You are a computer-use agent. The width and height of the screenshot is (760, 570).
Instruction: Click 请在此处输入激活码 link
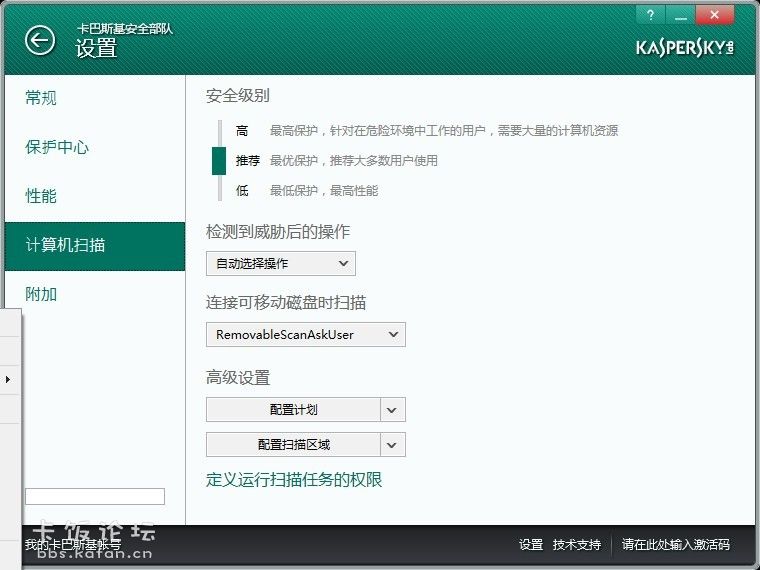point(676,545)
